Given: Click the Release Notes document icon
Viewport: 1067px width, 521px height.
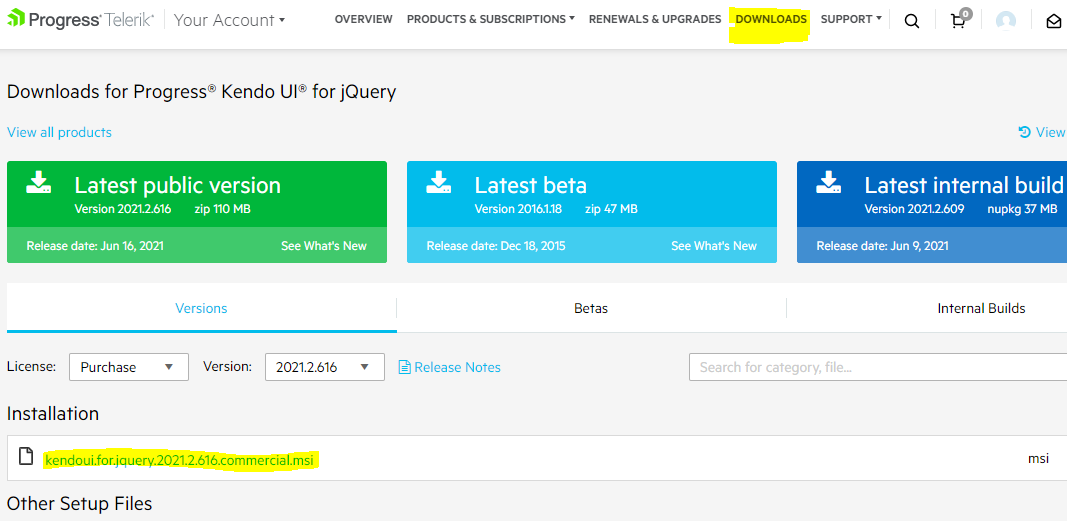Looking at the screenshot, I should pyautogui.click(x=404, y=367).
